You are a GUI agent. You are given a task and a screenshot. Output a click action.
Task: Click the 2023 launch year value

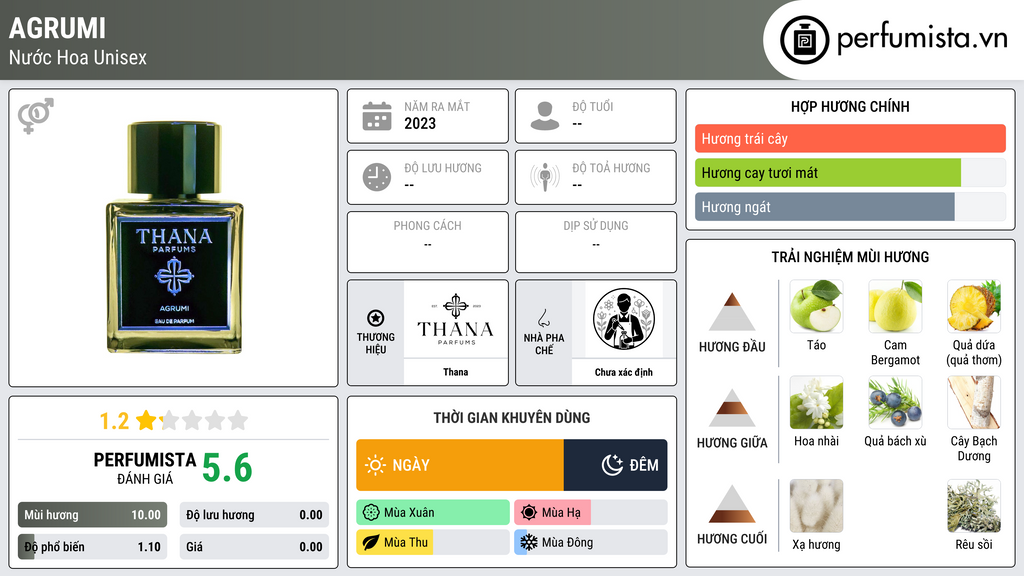[420, 123]
